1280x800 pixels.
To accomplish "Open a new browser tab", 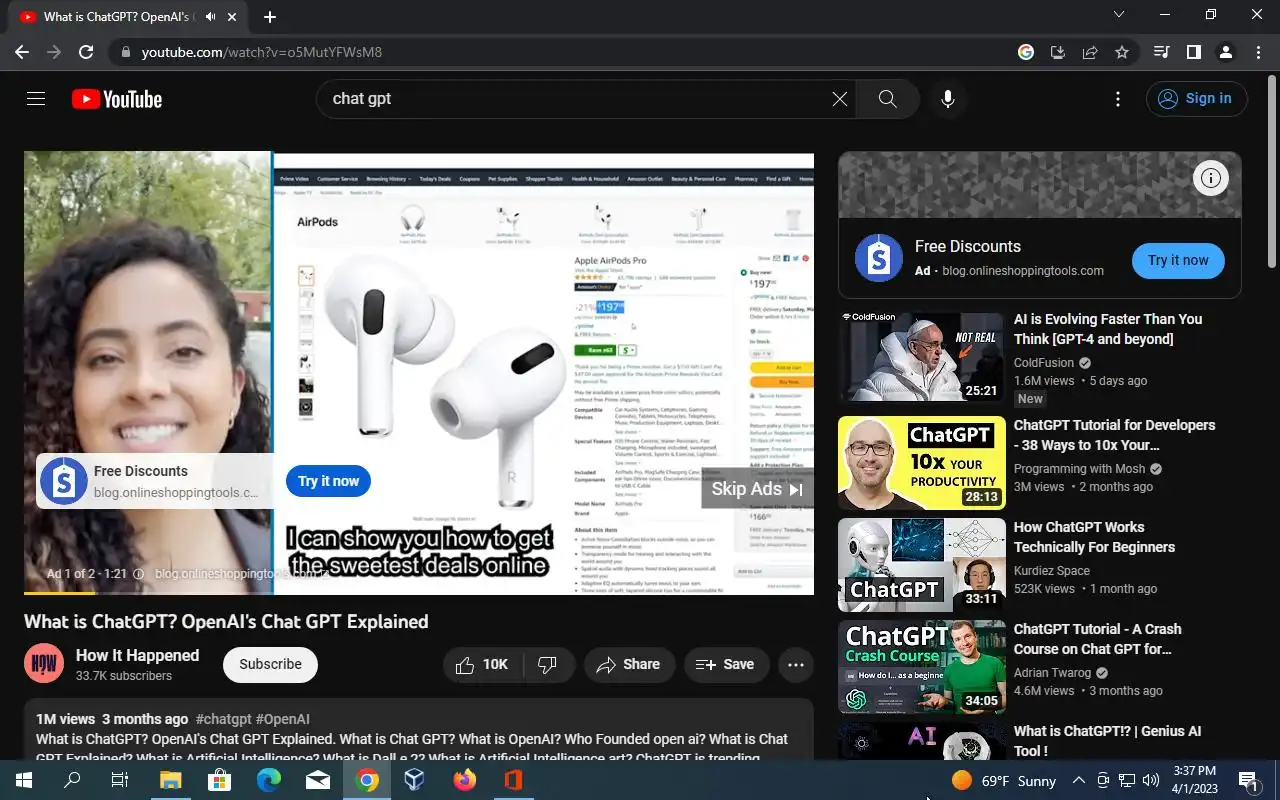I will 270,17.
